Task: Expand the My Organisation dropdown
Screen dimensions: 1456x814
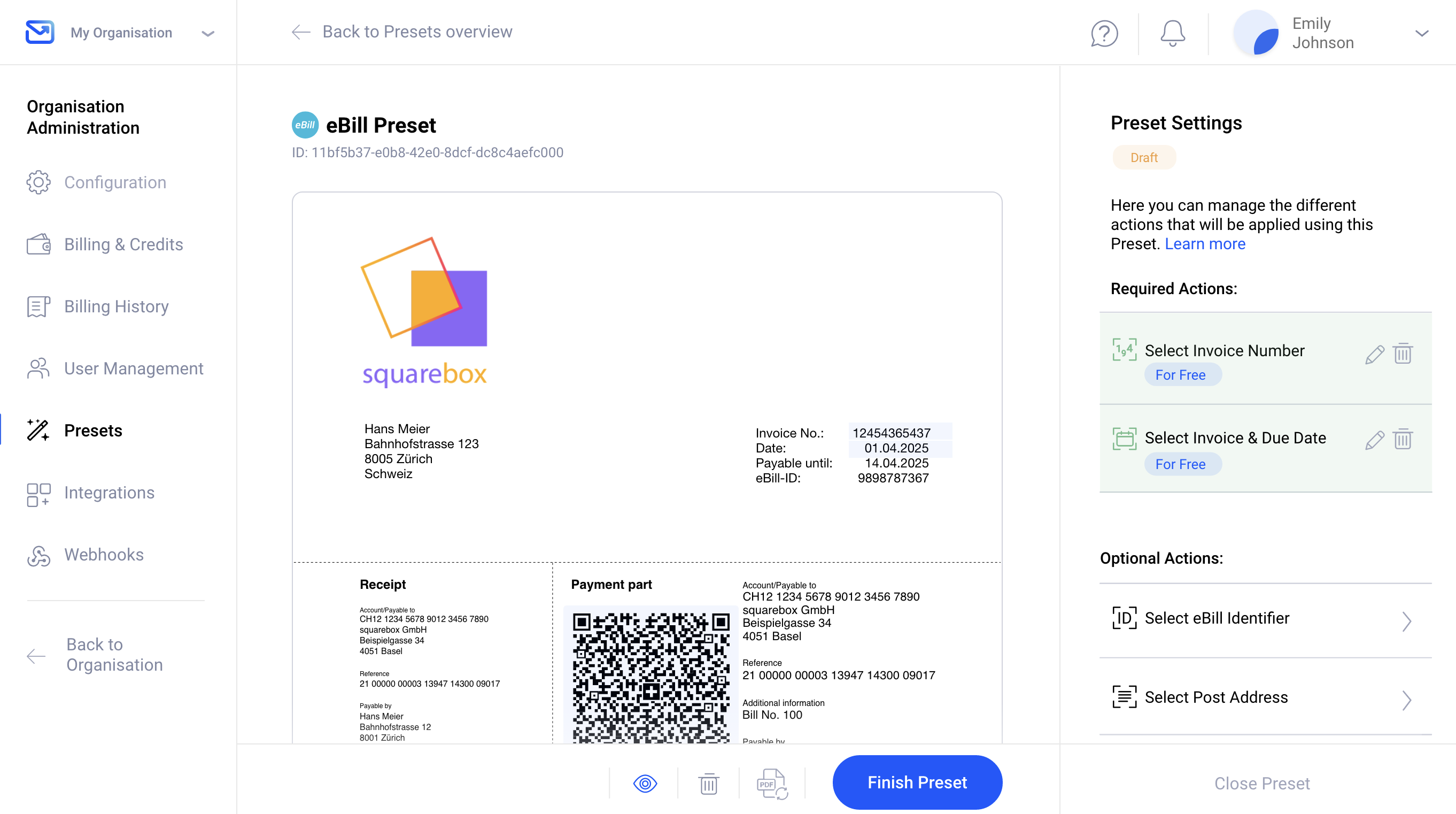Action: (208, 33)
